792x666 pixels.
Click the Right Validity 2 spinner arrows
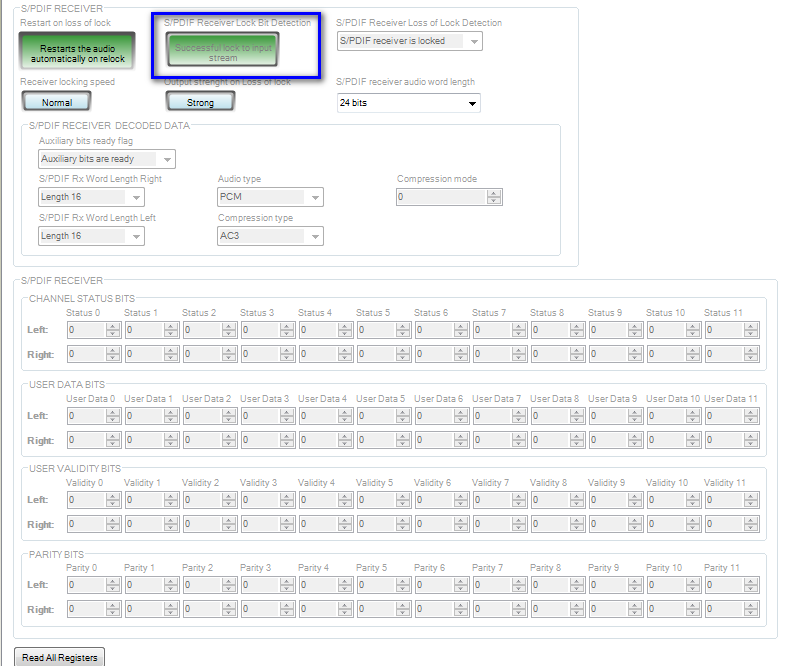pyautogui.click(x=229, y=524)
